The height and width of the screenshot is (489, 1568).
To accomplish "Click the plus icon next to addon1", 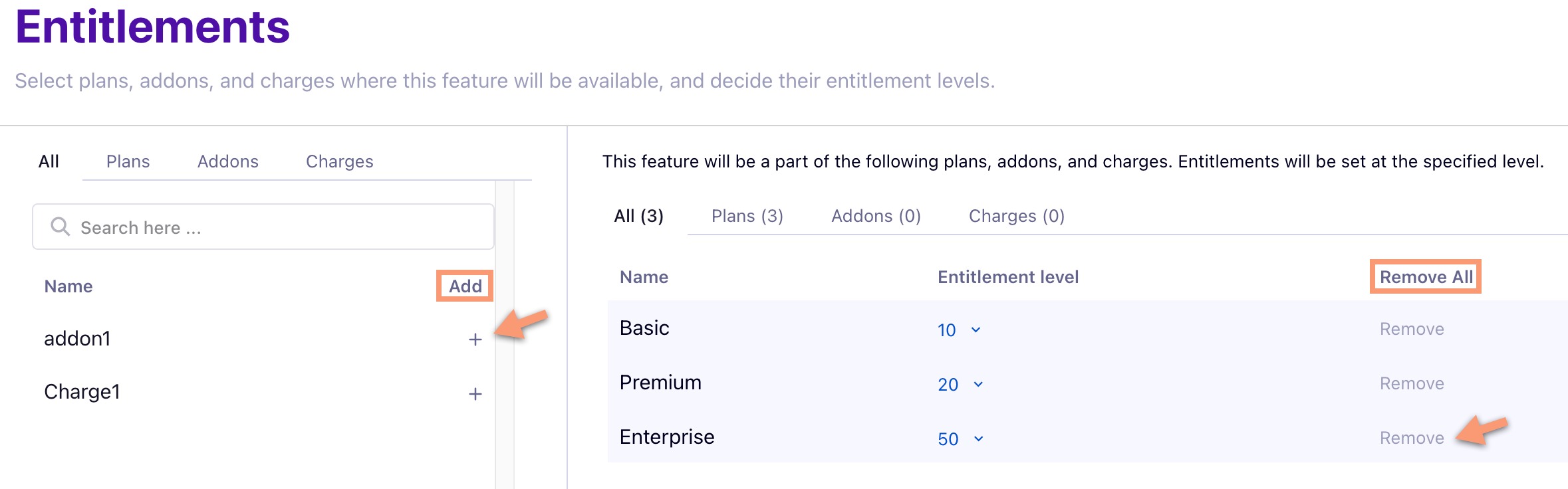I will (475, 340).
